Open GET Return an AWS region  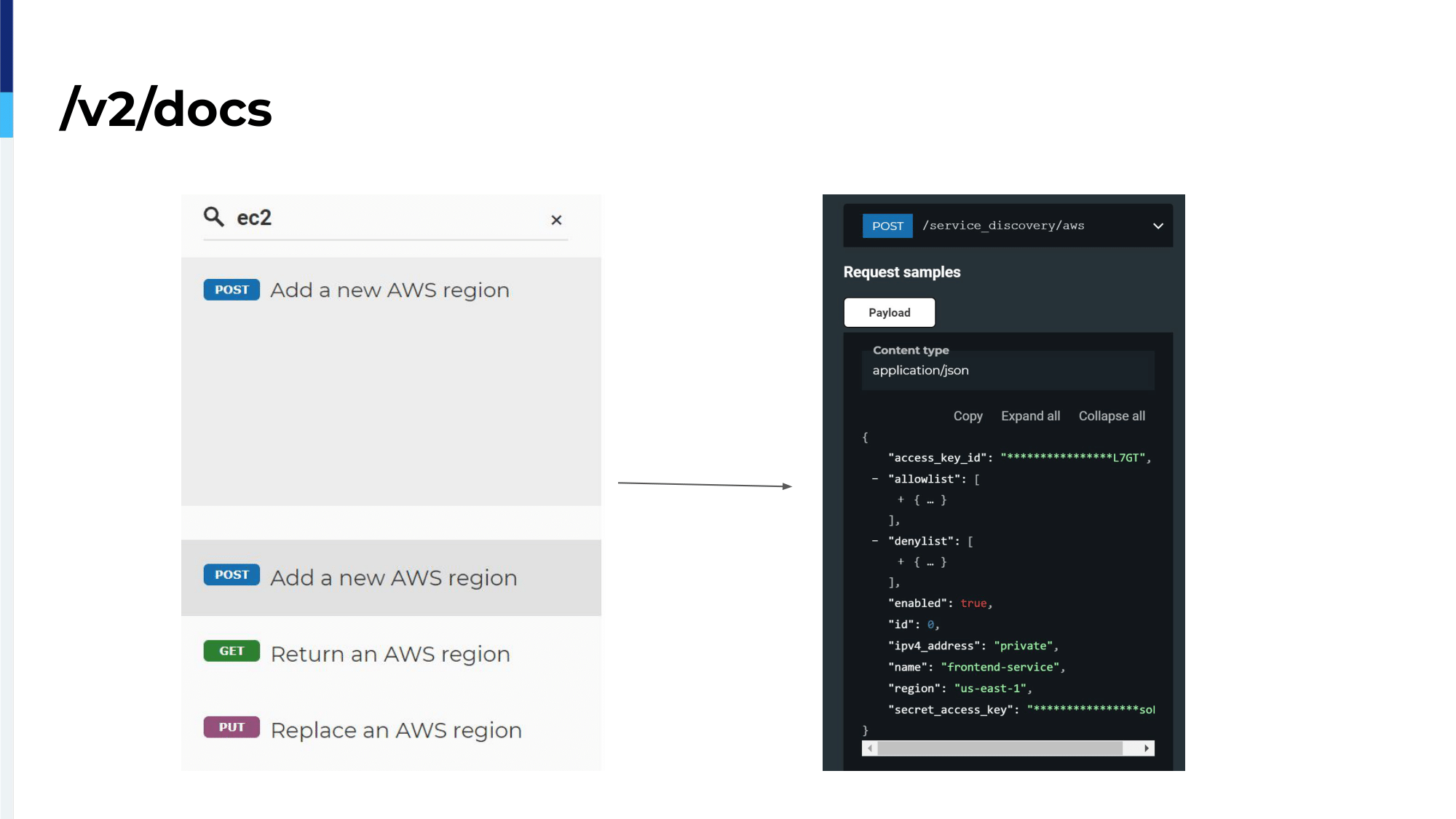(391, 654)
